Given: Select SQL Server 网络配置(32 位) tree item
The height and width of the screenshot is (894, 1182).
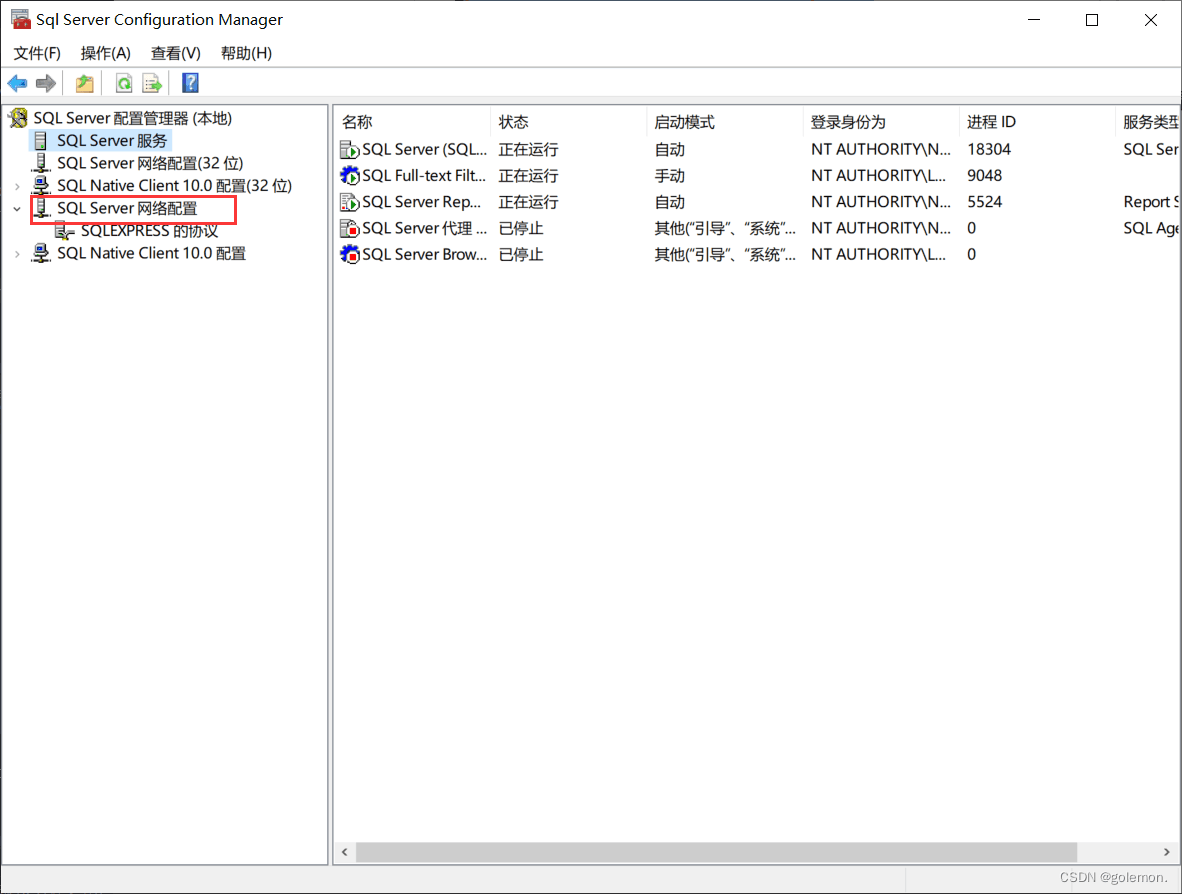Looking at the screenshot, I should pos(150,164).
